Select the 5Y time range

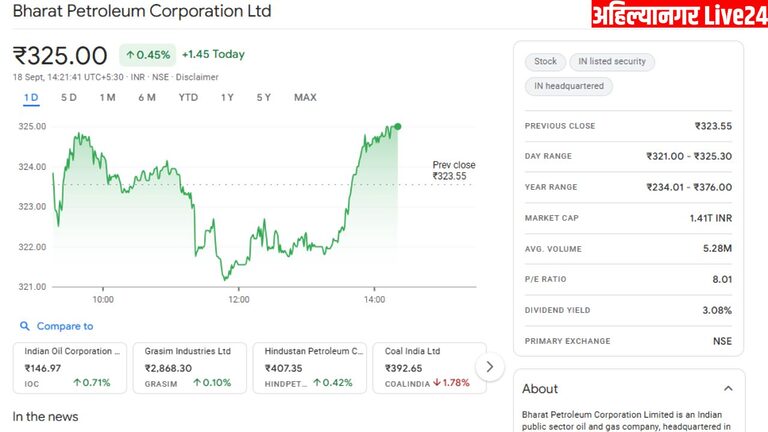click(264, 97)
